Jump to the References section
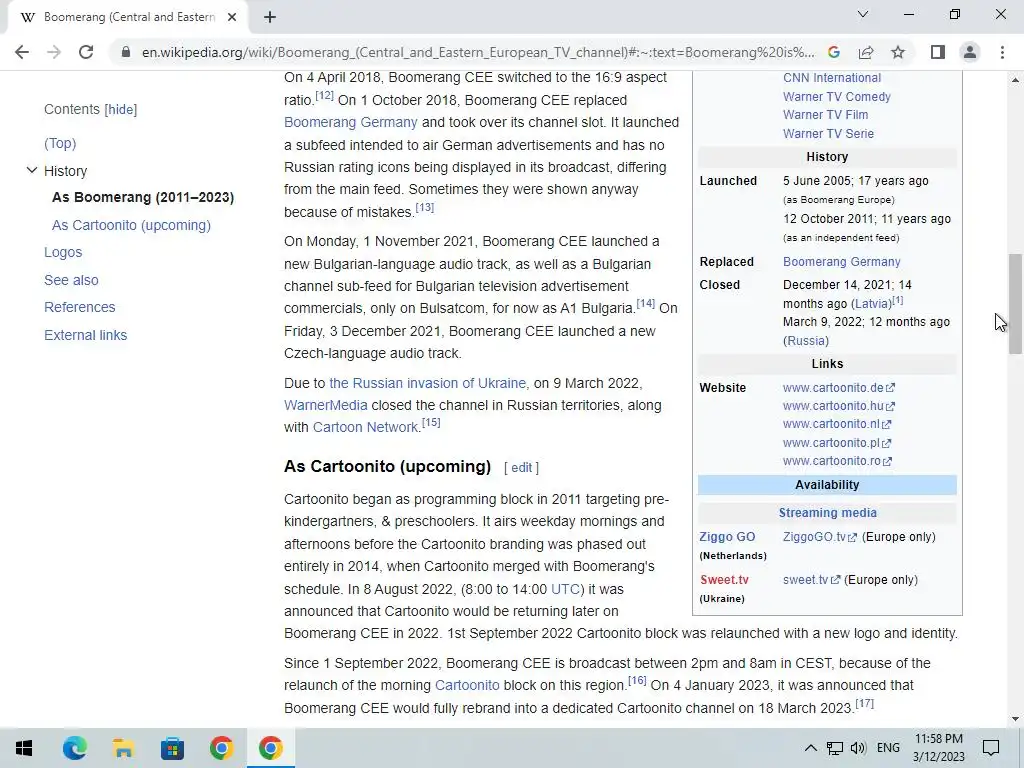This screenshot has width=1024, height=768. pos(80,307)
